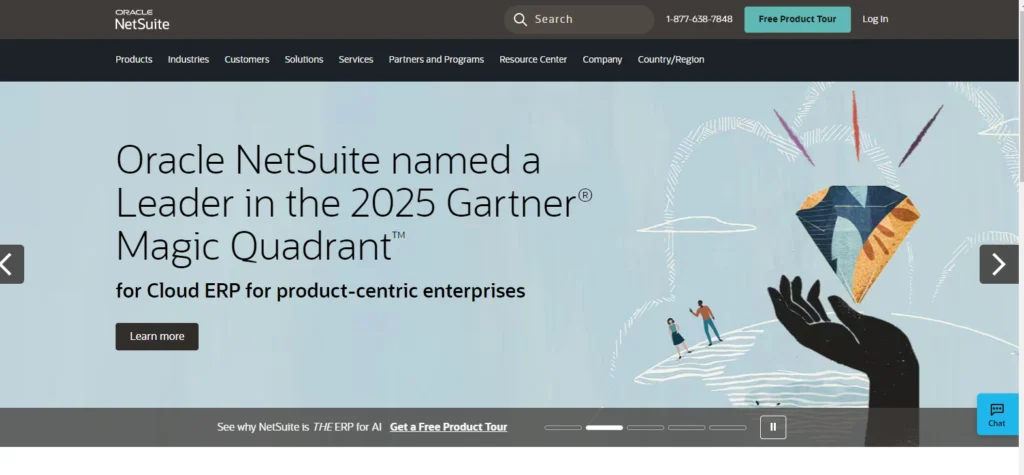Viewport: 1024px width, 475px height.
Task: Open the Company menu
Action: (x=602, y=59)
